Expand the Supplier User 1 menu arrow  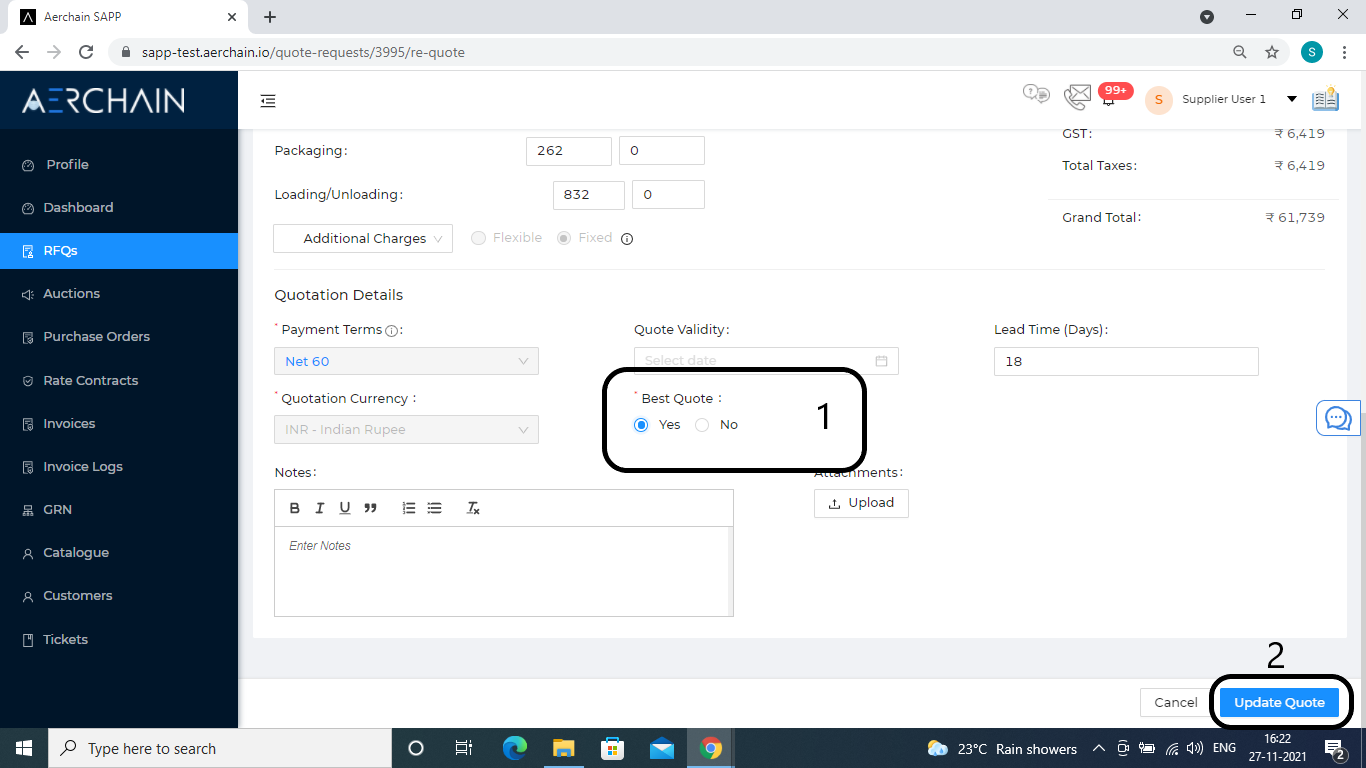[x=1291, y=99]
